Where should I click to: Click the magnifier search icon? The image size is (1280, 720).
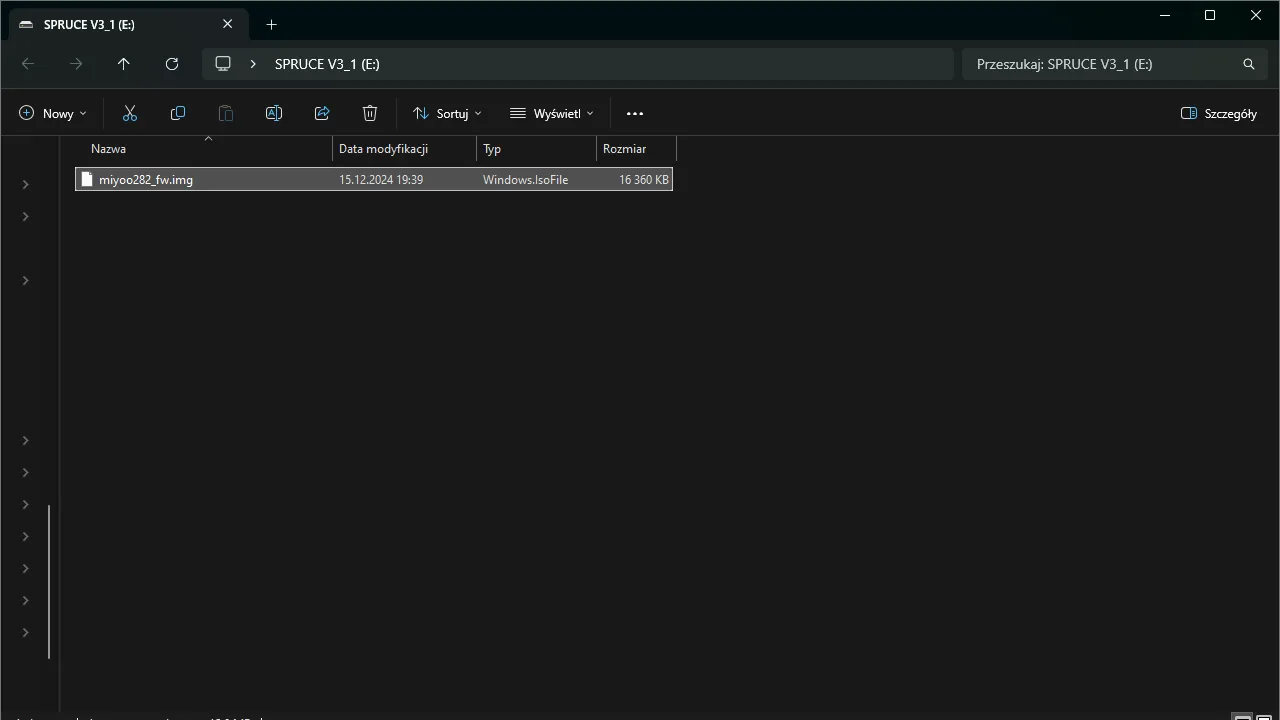coord(1248,64)
